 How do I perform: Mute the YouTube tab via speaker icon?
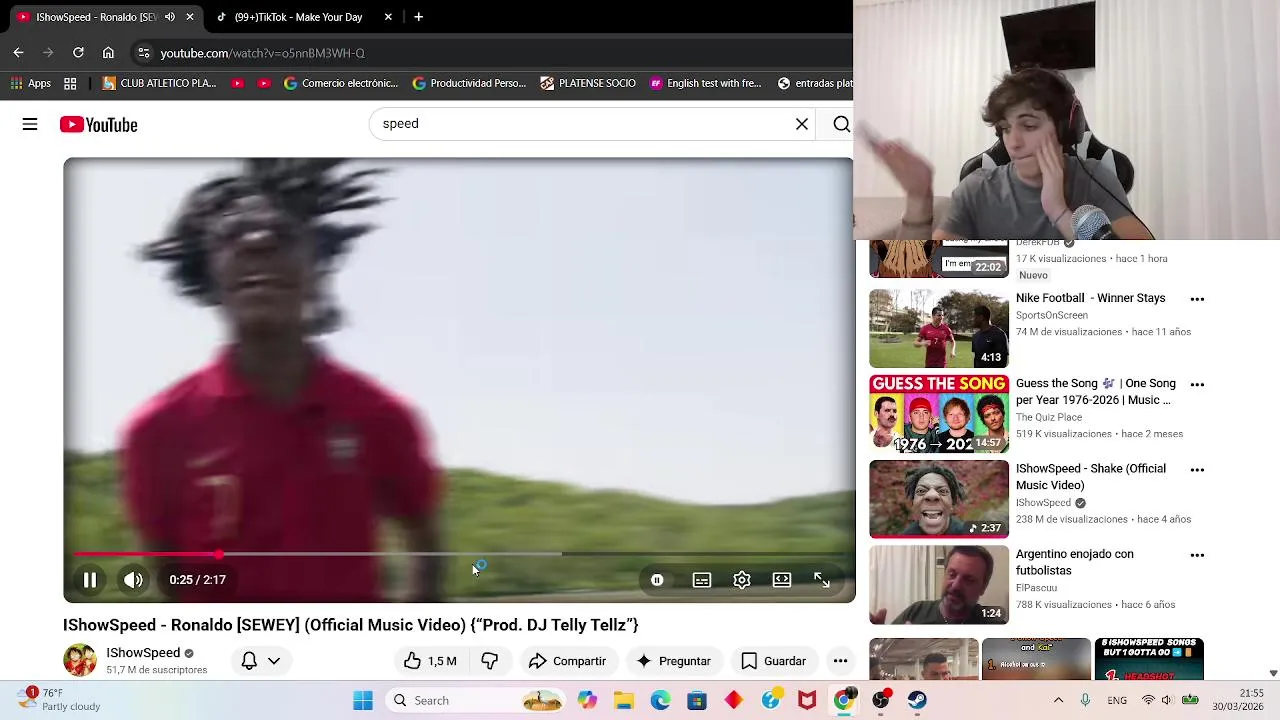pos(169,17)
